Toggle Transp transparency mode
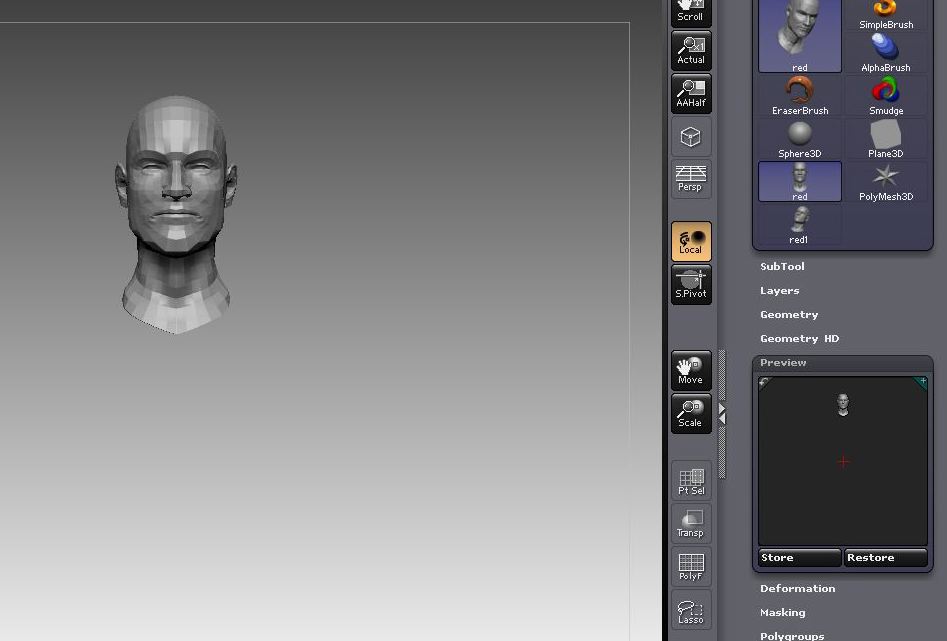 pos(691,524)
